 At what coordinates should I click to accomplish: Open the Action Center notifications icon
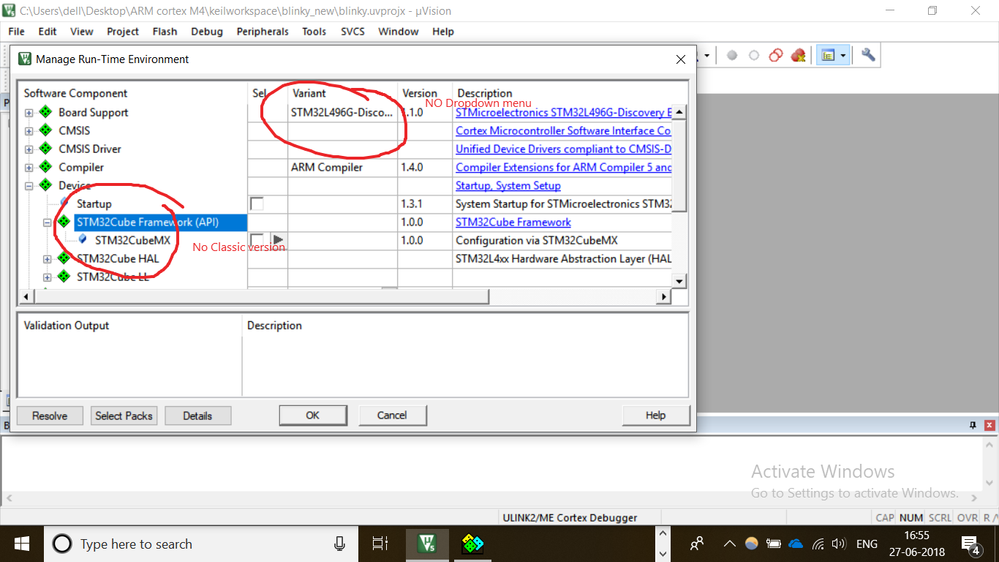point(970,544)
